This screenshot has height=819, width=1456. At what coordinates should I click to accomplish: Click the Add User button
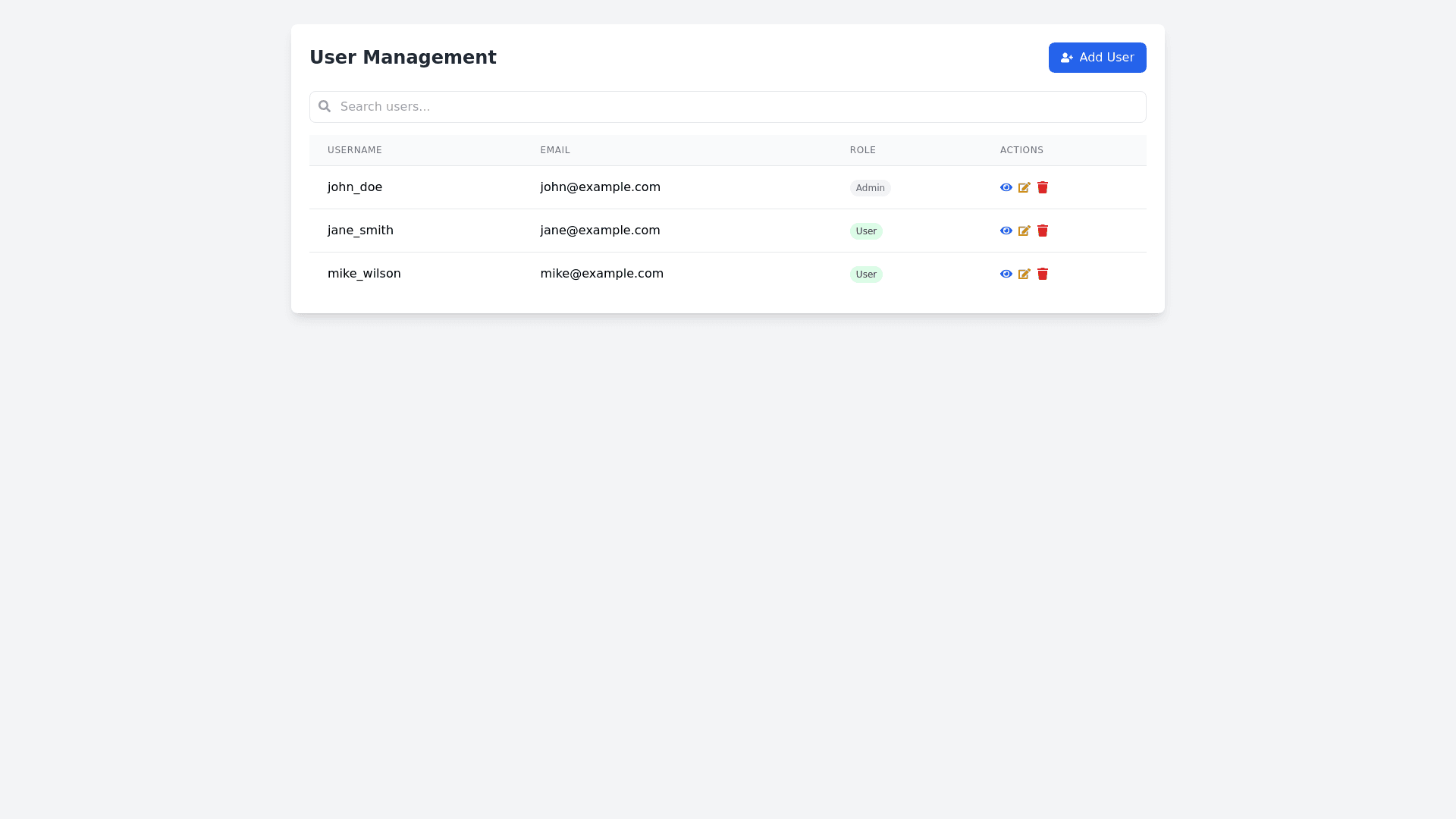point(1097,58)
